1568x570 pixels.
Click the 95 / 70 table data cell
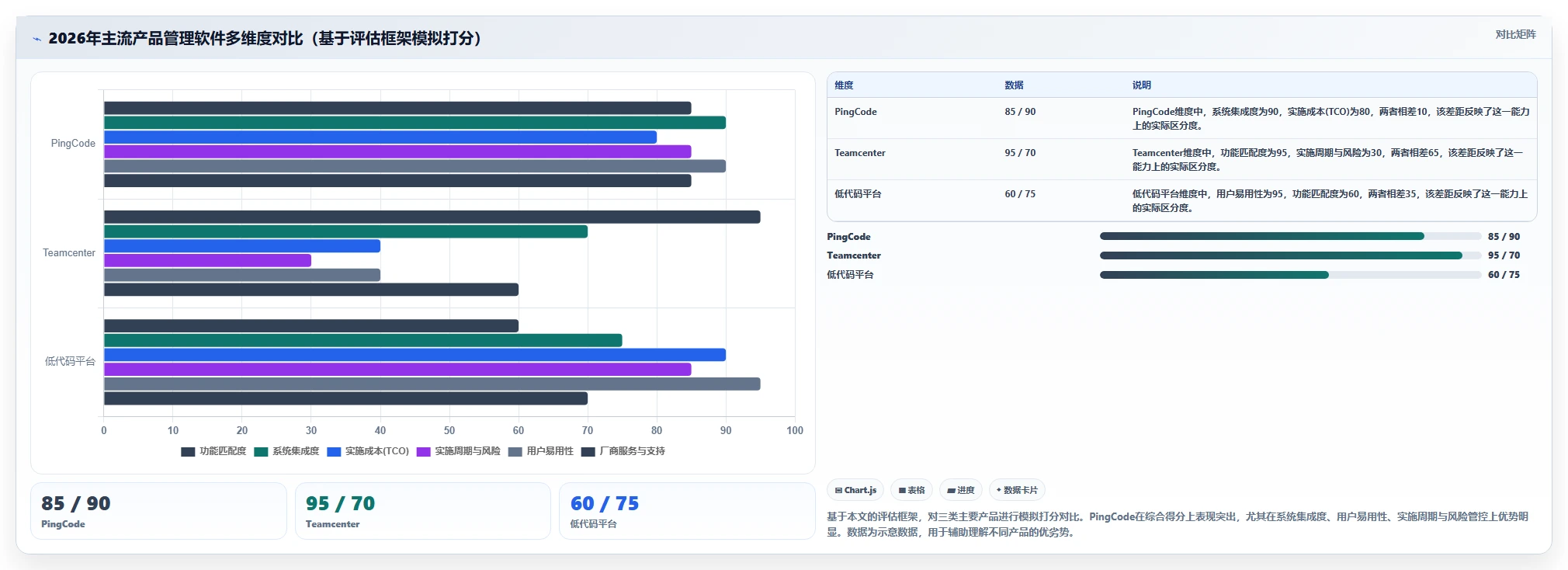click(1020, 153)
